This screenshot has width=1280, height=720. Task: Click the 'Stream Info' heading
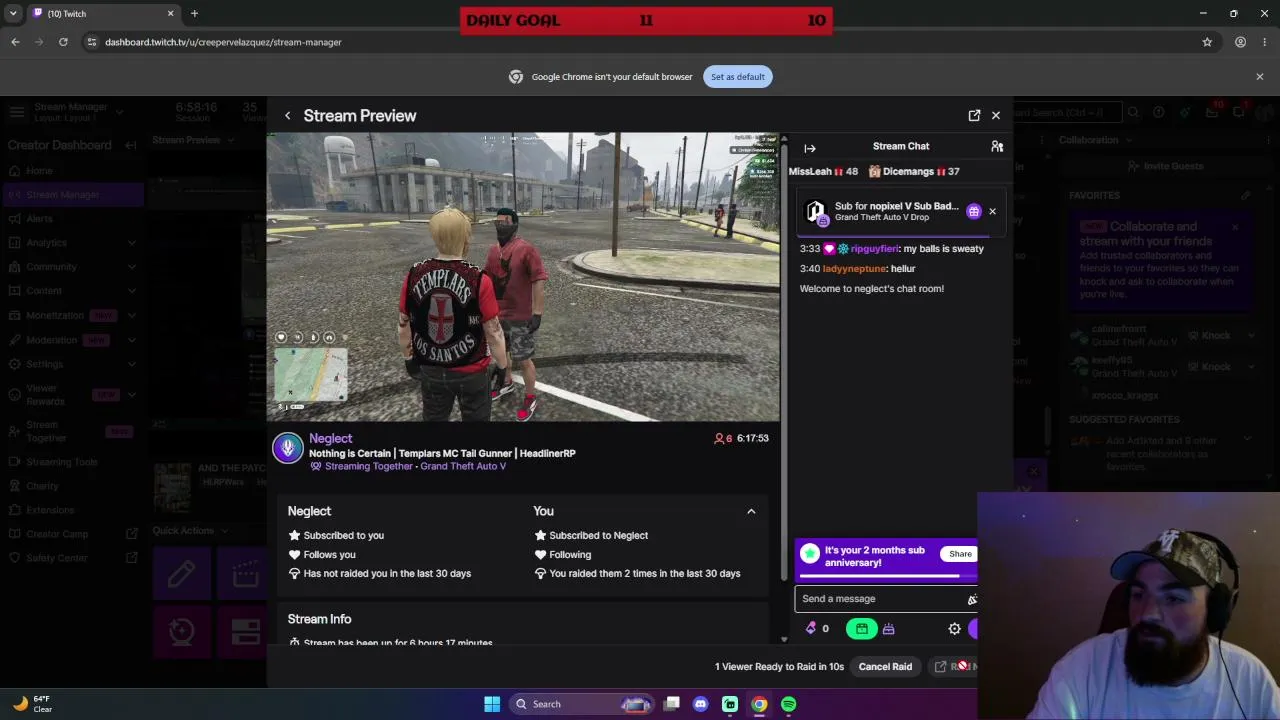[319, 619]
